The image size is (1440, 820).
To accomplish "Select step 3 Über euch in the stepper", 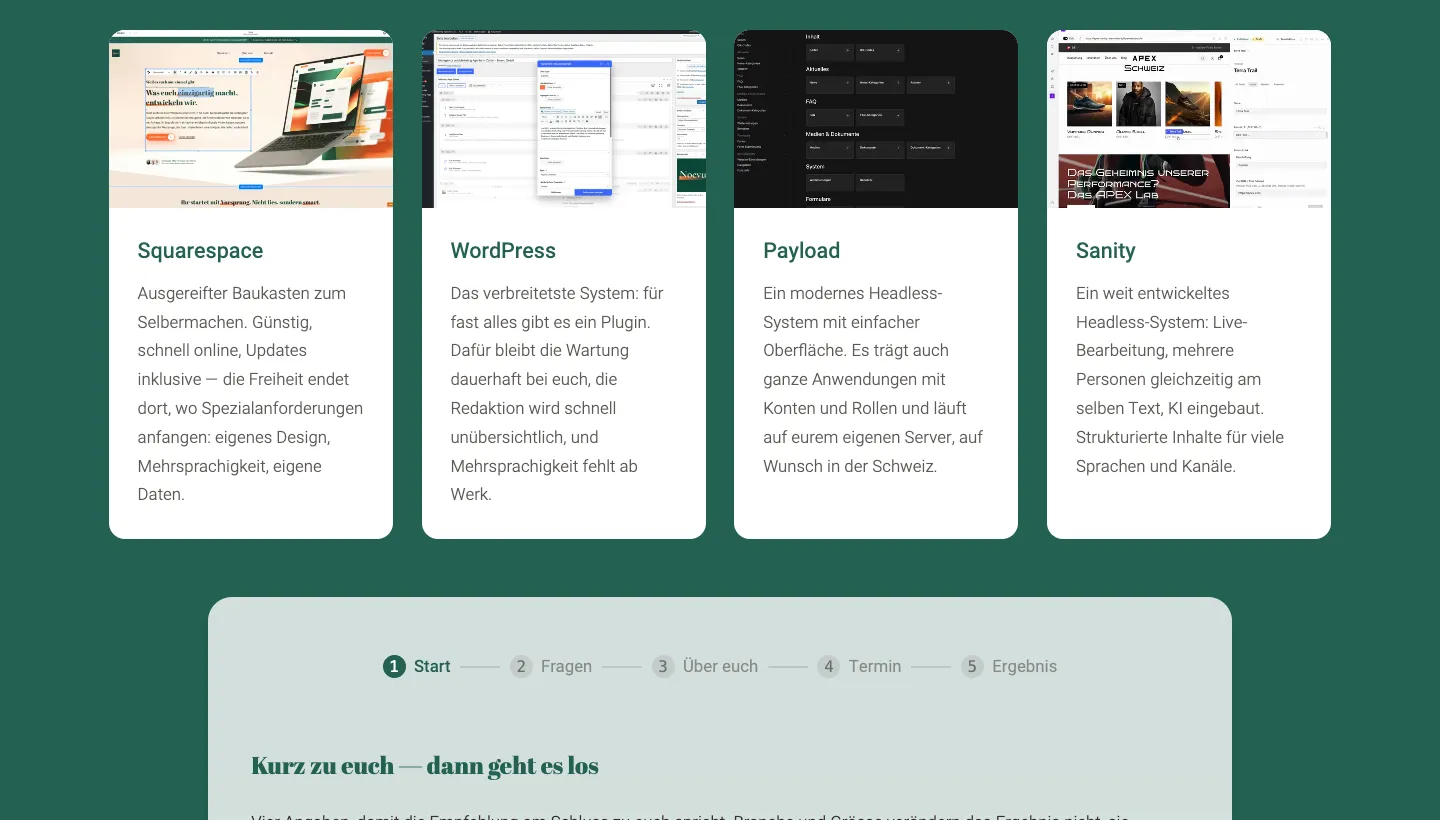I will (705, 666).
